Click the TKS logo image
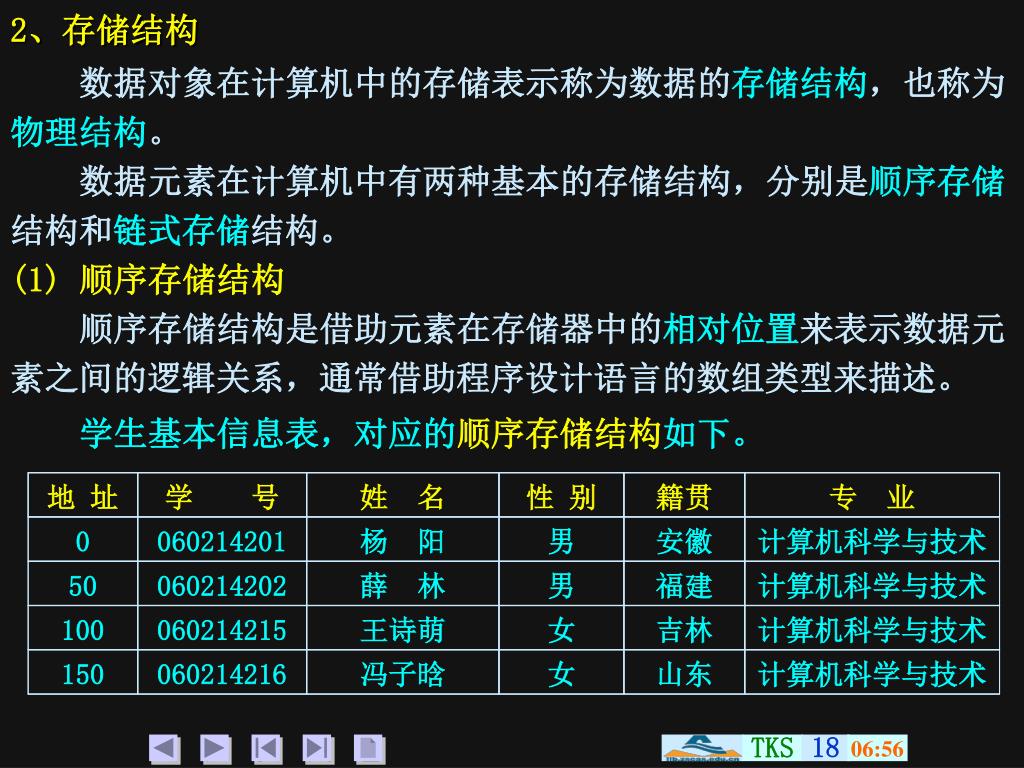The height and width of the screenshot is (768, 1024). (702, 748)
